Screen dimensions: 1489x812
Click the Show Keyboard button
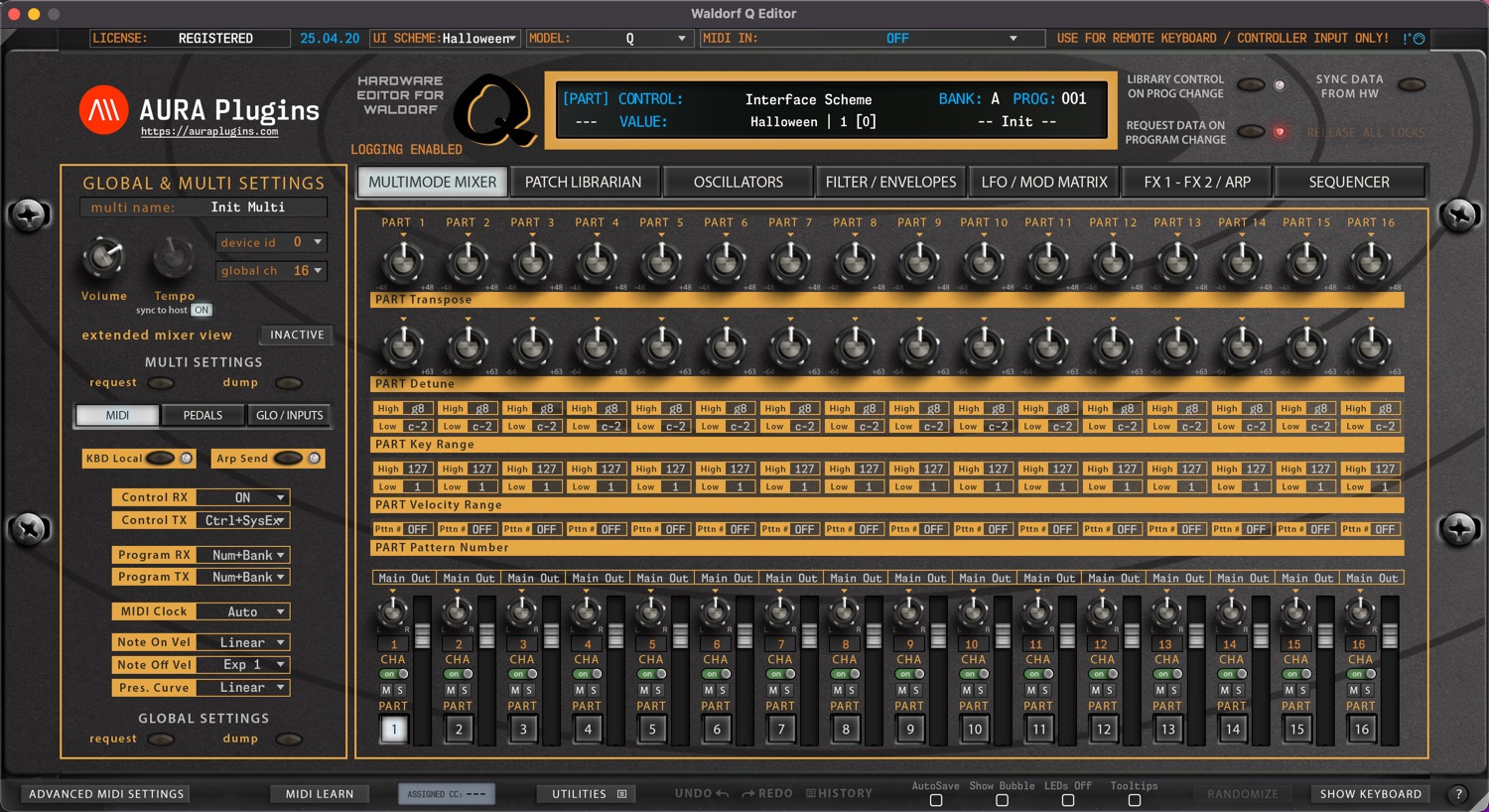(1370, 794)
